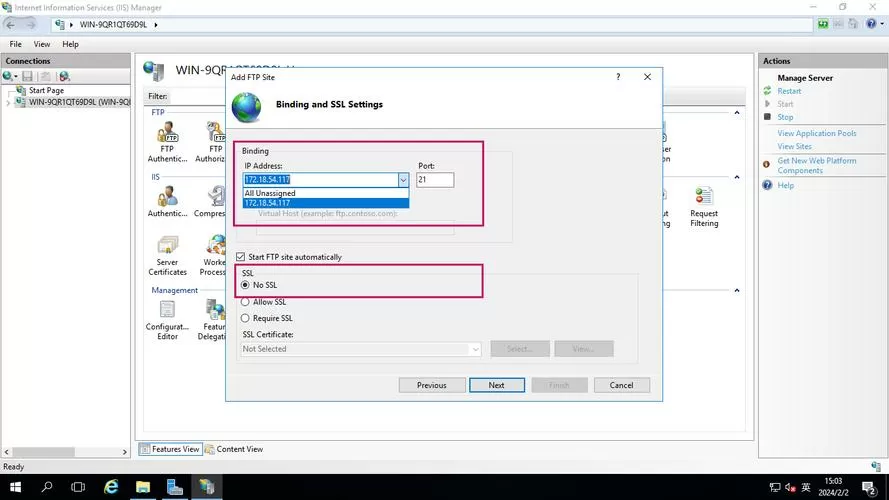Image resolution: width=889 pixels, height=500 pixels.
Task: Open the Help menu
Action: tap(70, 44)
